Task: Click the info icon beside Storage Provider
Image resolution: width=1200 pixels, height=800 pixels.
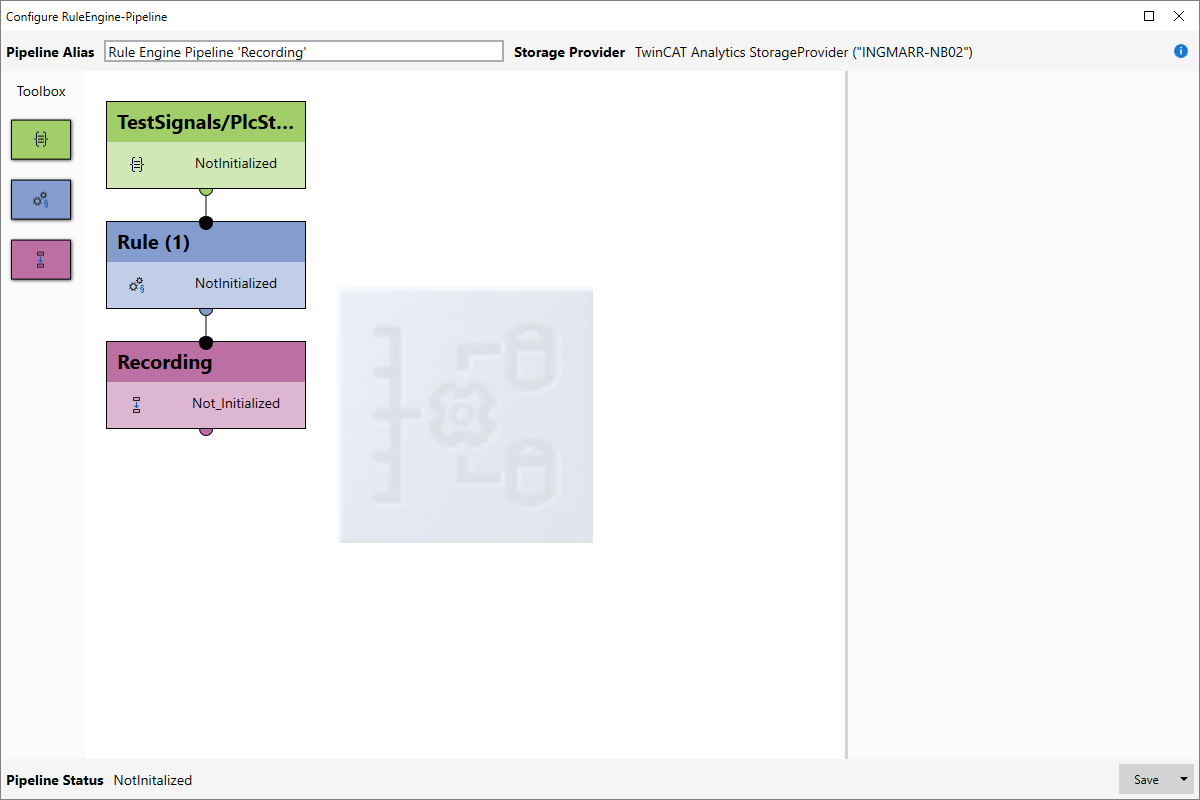Action: tap(1181, 51)
